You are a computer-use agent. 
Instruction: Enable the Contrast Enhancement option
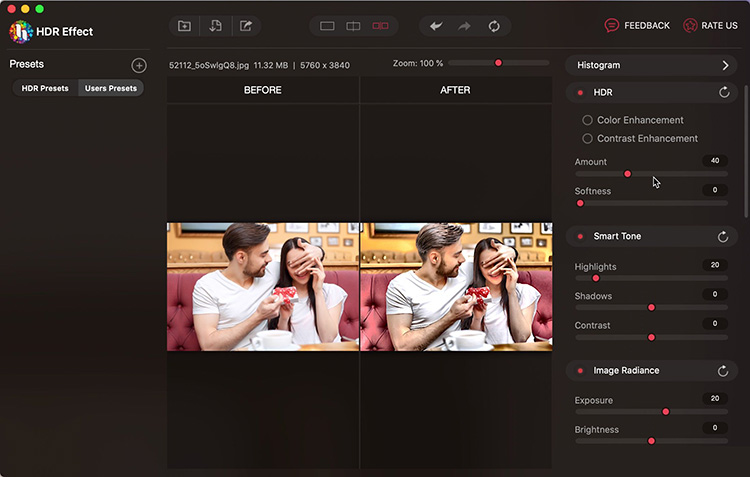(x=588, y=139)
